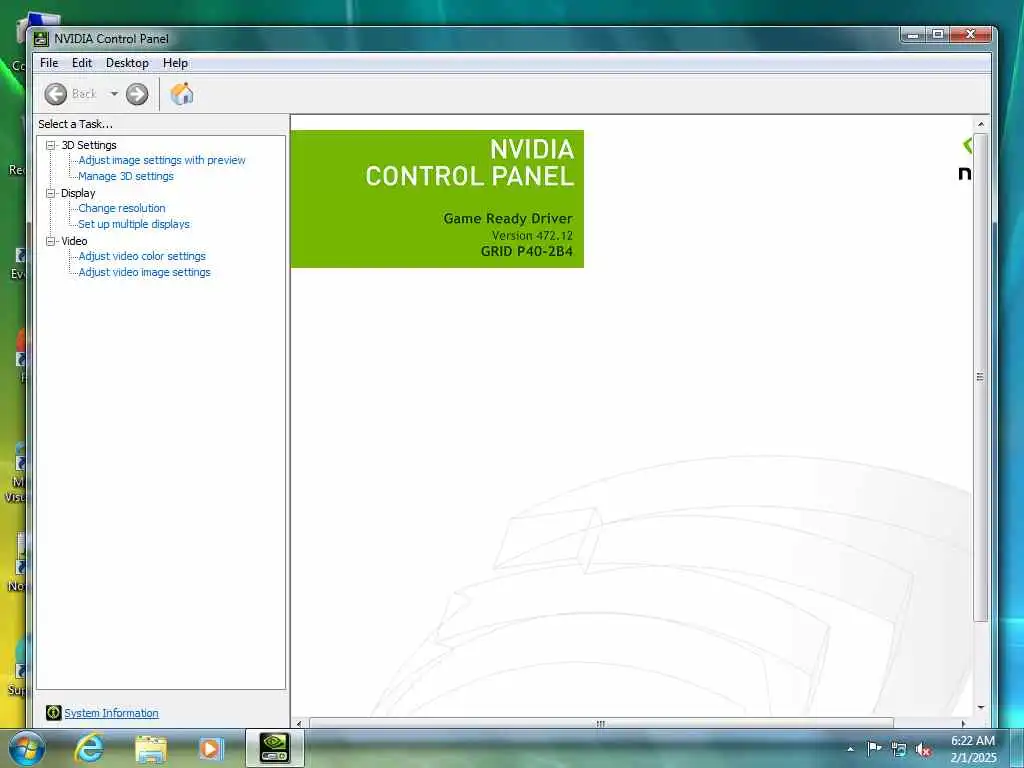Open Set up multiple displays
Image resolution: width=1024 pixels, height=768 pixels.
[134, 224]
